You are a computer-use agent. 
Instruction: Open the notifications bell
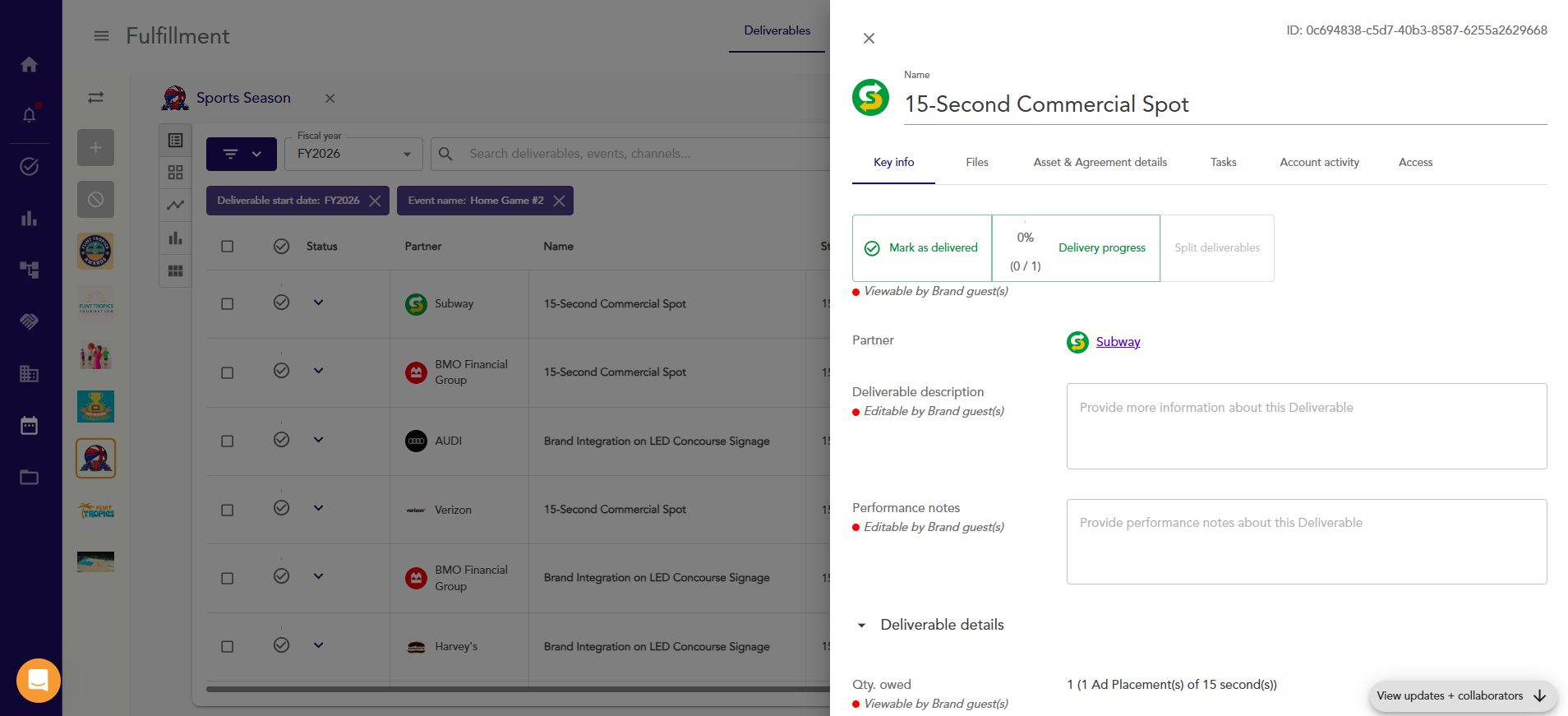pyautogui.click(x=30, y=114)
